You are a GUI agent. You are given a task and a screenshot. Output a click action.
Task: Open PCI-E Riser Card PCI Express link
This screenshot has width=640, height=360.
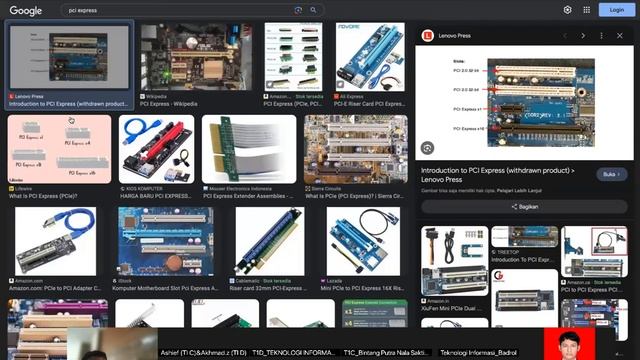click(x=369, y=104)
